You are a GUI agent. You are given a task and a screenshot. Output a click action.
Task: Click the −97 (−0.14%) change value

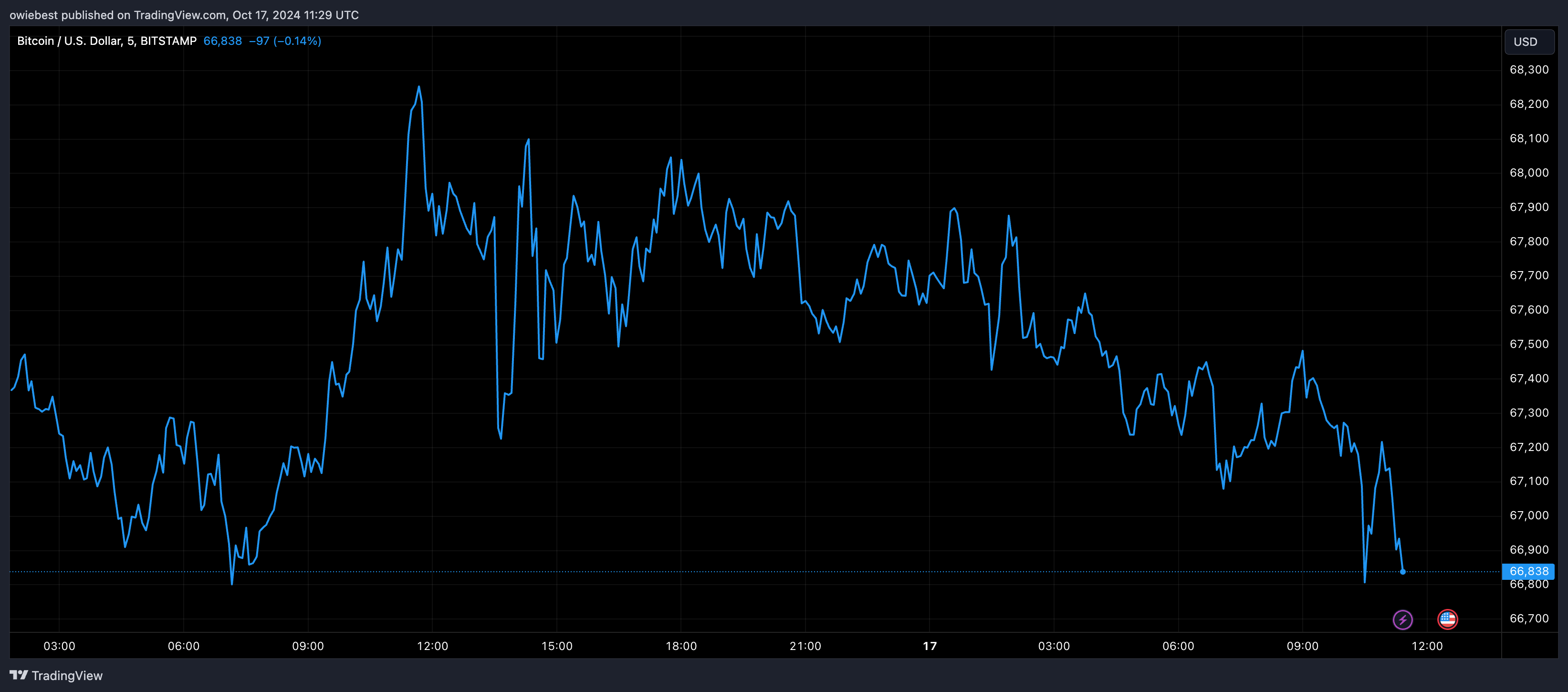(285, 41)
